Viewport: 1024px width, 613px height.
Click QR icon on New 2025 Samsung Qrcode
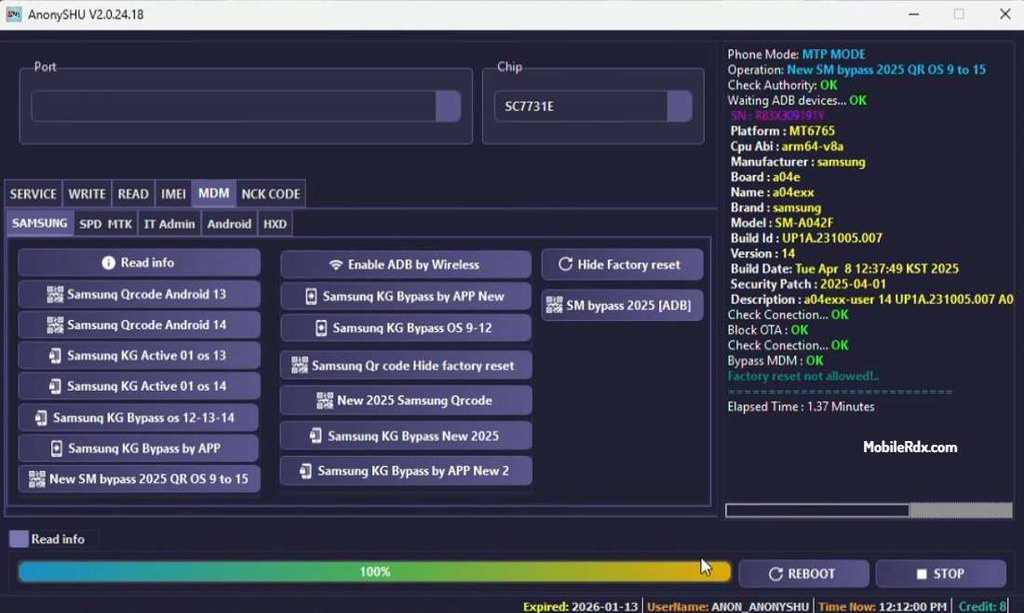[x=325, y=401]
